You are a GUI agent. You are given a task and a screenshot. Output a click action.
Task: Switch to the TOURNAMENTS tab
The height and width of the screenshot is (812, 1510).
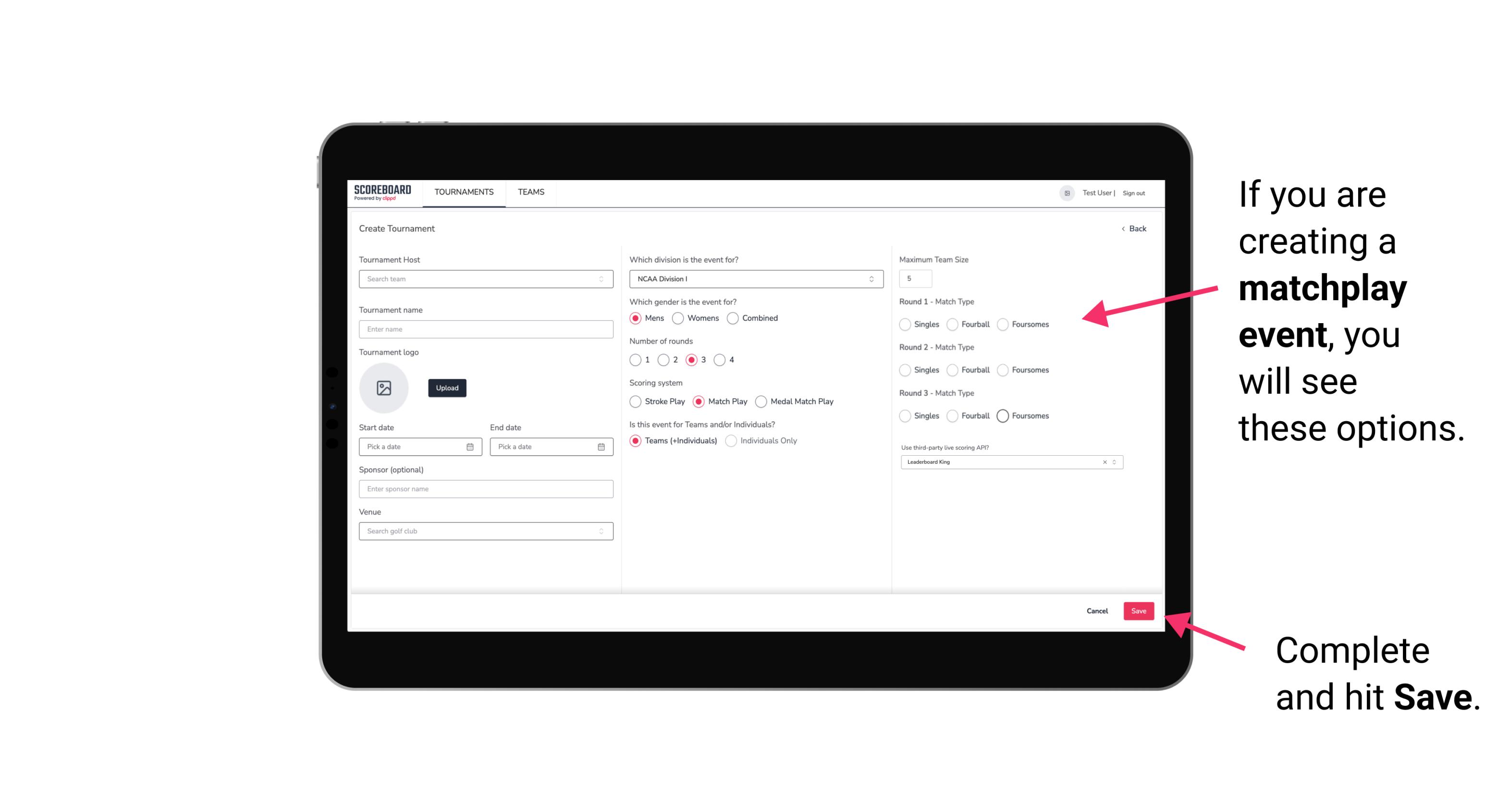pyautogui.click(x=464, y=192)
